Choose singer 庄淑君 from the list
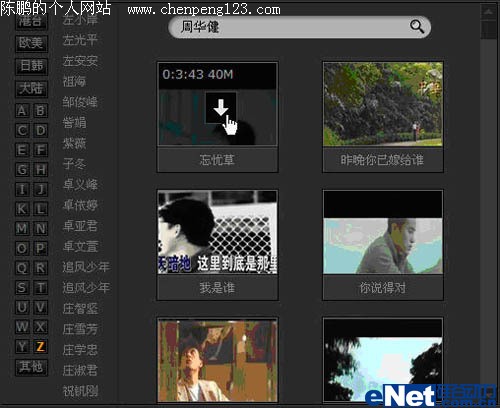Viewport: 500px width, 408px height. (x=80, y=371)
